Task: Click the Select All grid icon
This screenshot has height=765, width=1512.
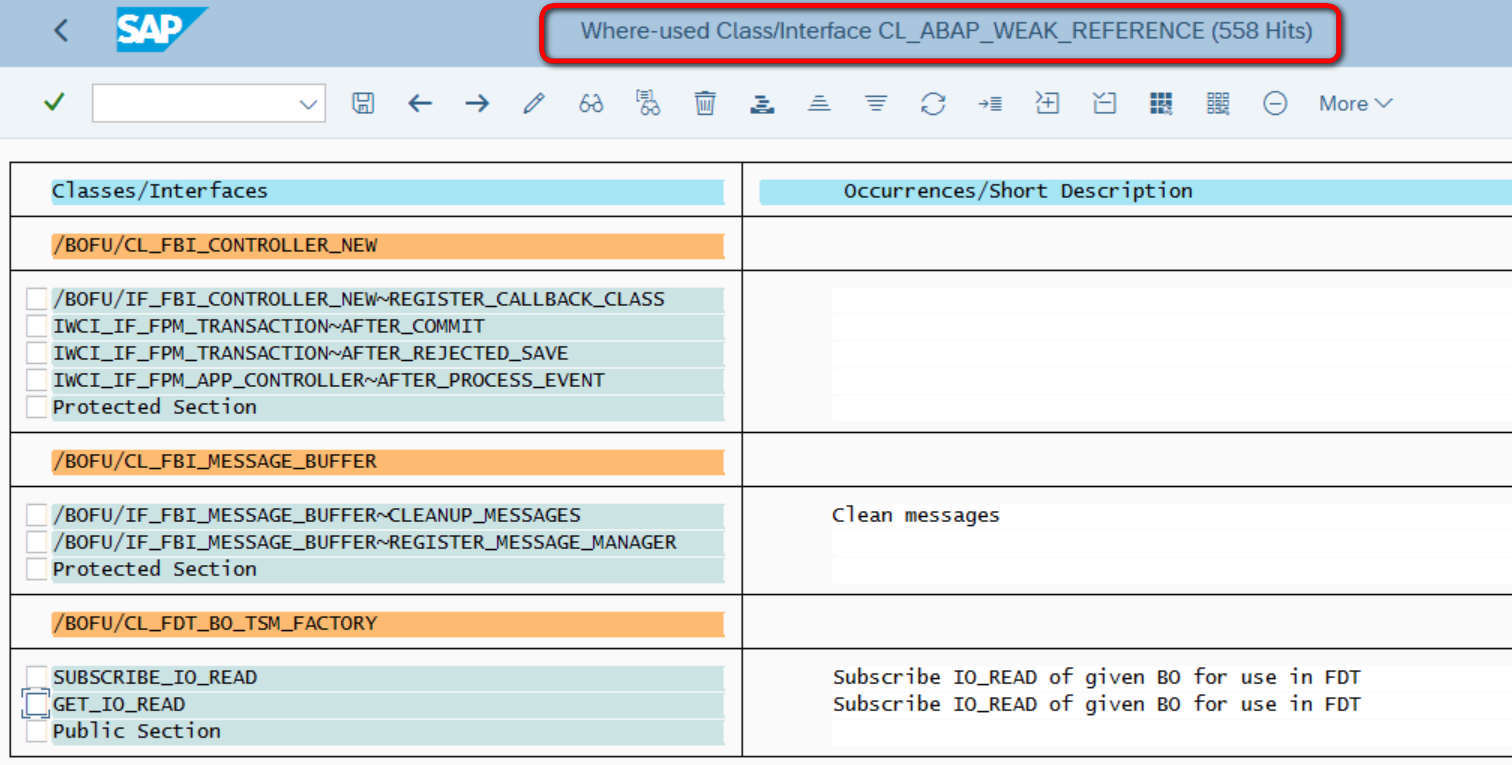Action: coord(1161,102)
